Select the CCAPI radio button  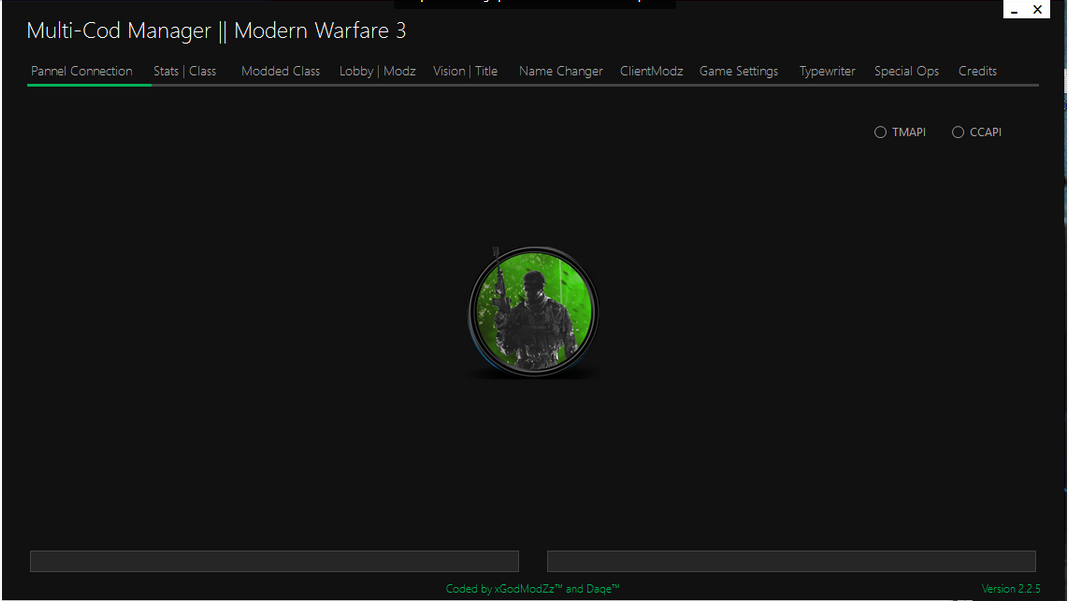pyautogui.click(x=958, y=131)
